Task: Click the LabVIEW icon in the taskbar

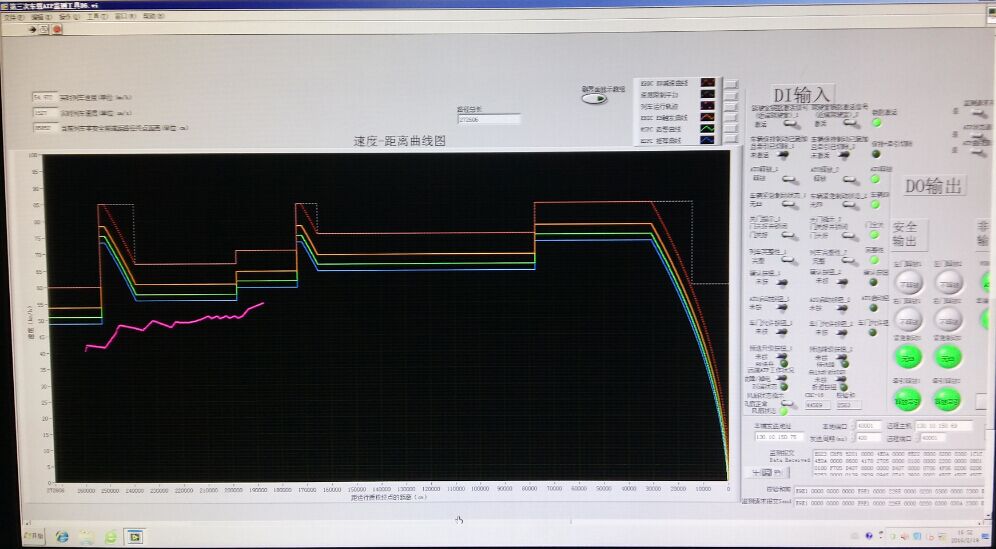Action: pyautogui.click(x=134, y=536)
